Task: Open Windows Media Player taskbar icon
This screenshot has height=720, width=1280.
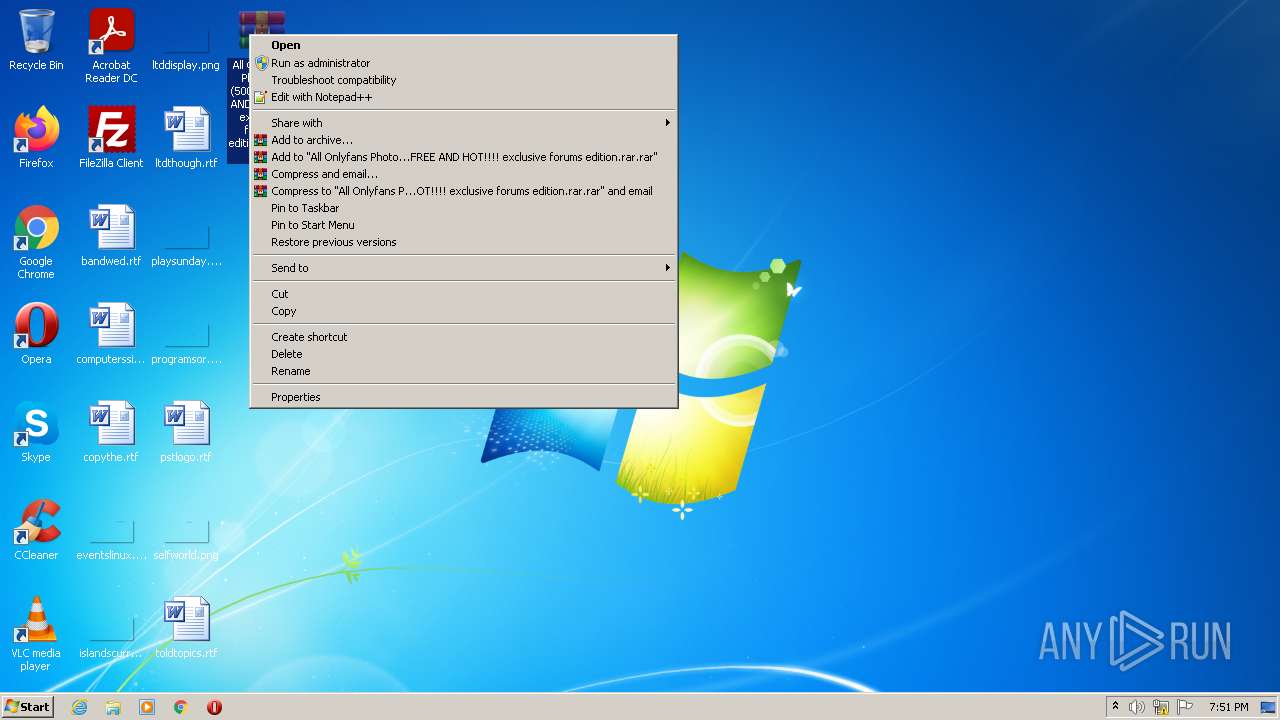Action: click(x=147, y=707)
